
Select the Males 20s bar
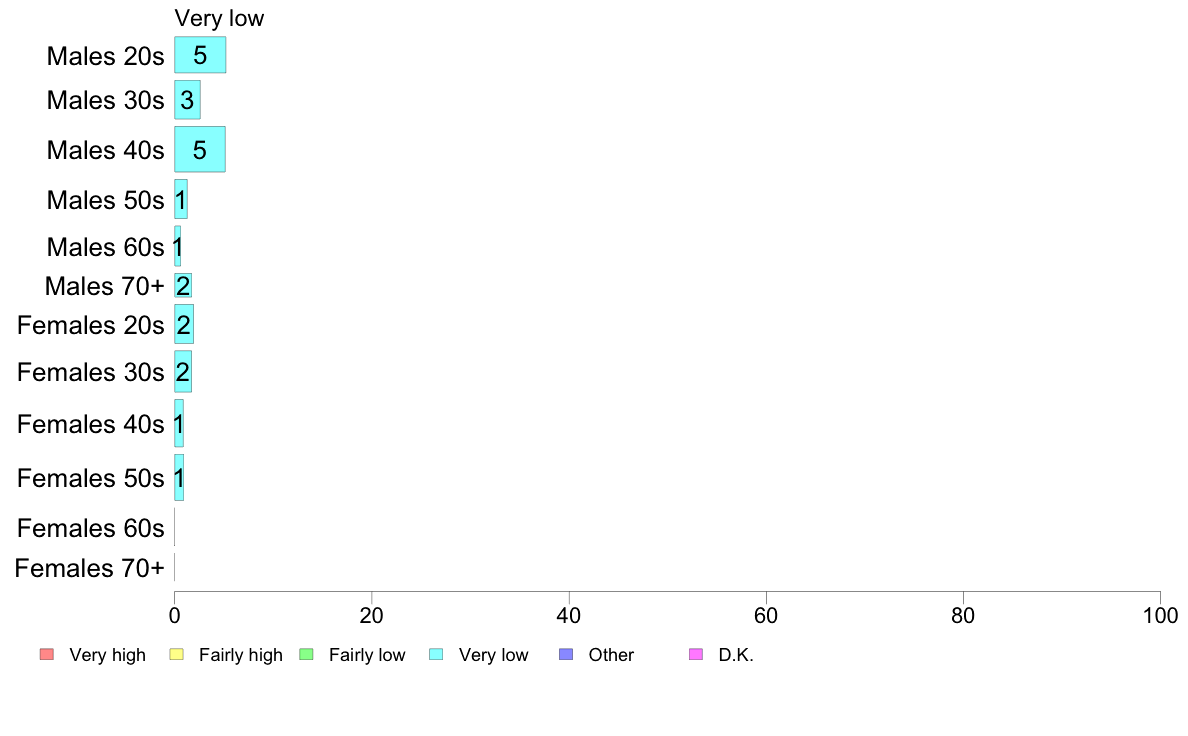click(200, 55)
